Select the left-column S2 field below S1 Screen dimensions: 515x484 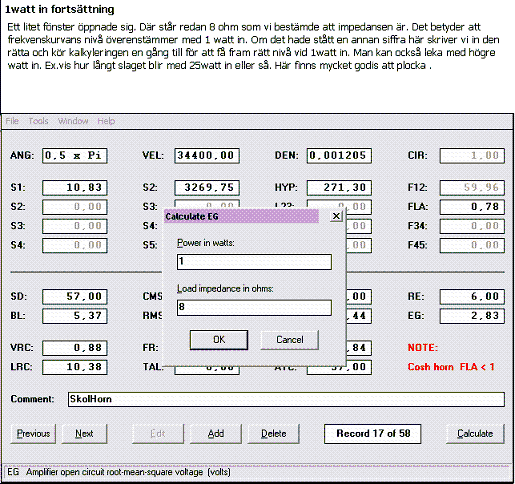75,207
